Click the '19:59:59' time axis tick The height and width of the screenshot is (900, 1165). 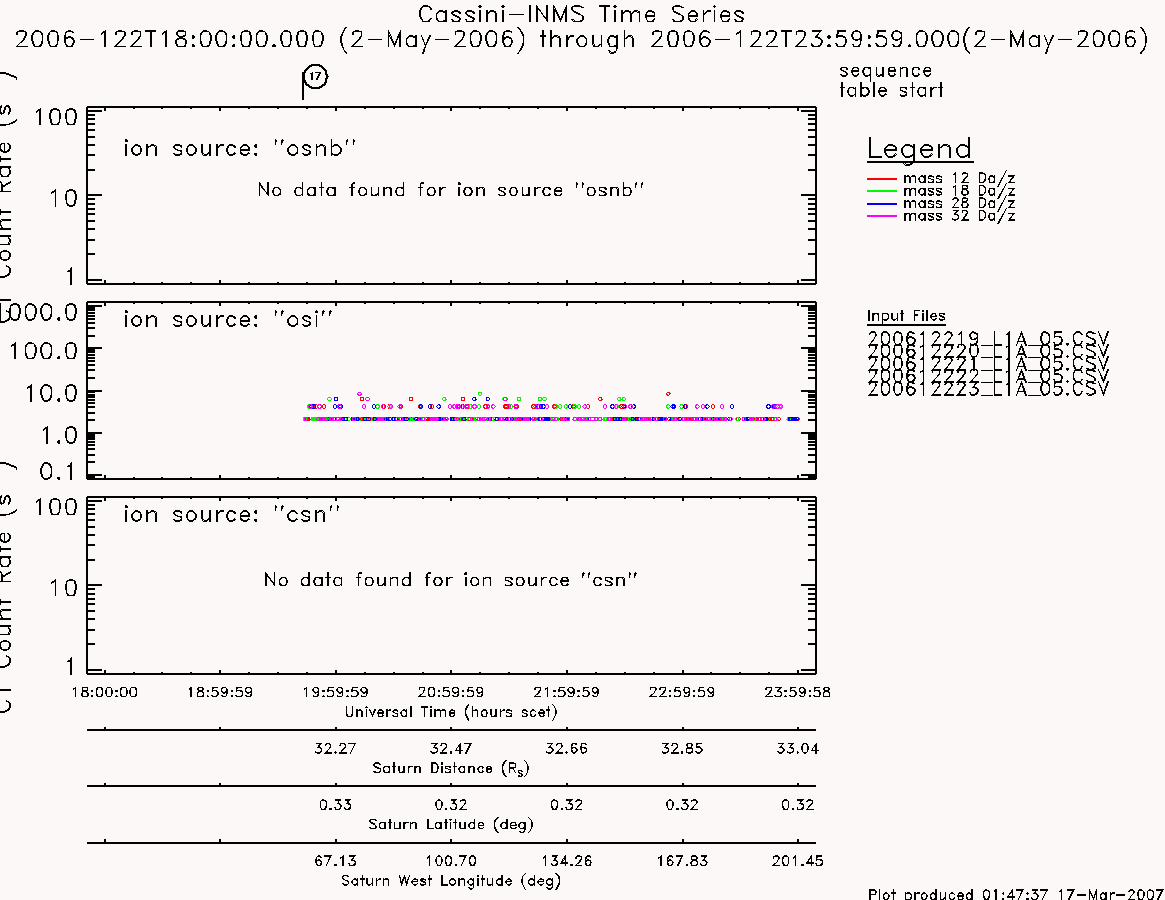tap(335, 692)
